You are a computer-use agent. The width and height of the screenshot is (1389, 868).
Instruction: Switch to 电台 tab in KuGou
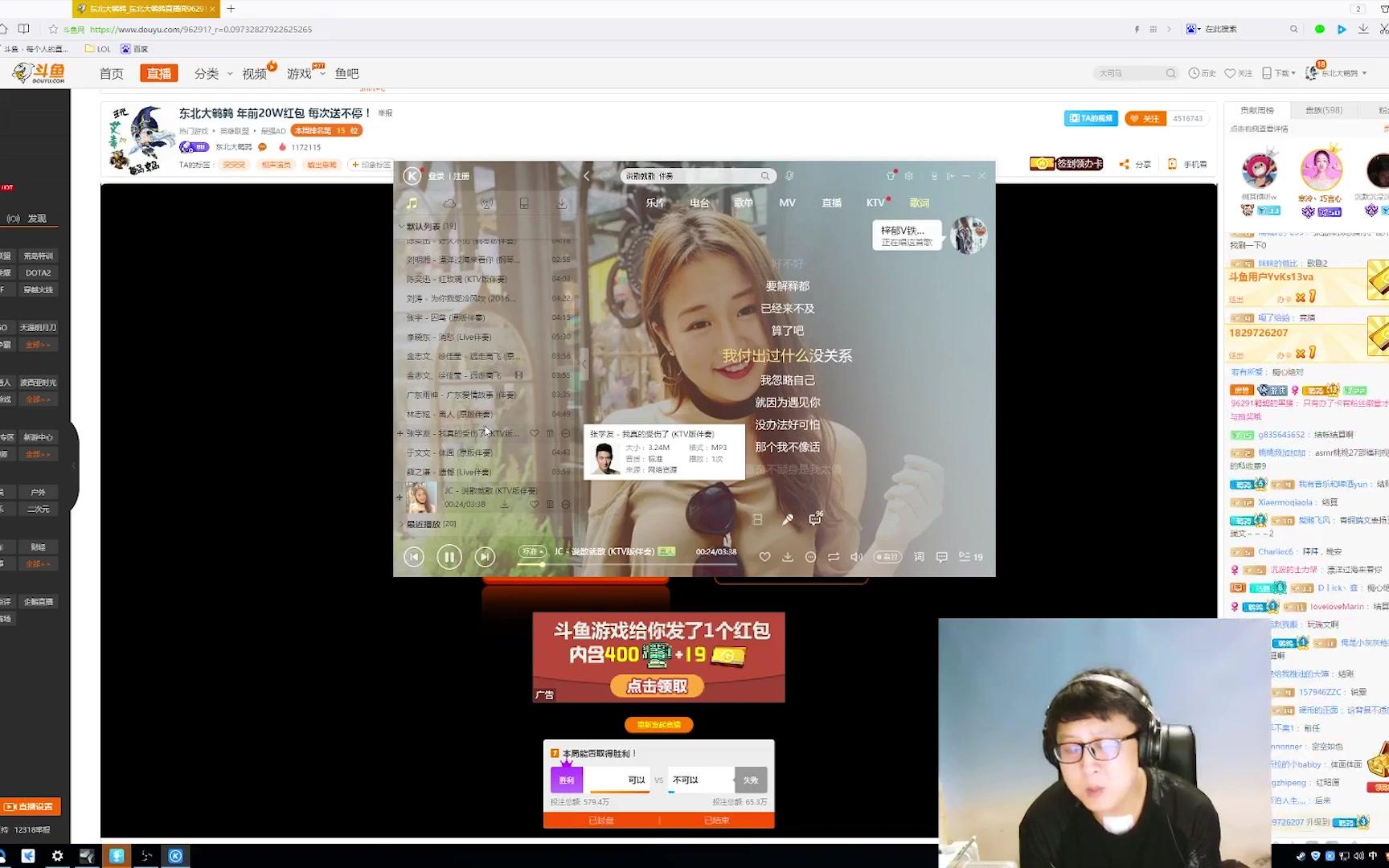pyautogui.click(x=700, y=203)
